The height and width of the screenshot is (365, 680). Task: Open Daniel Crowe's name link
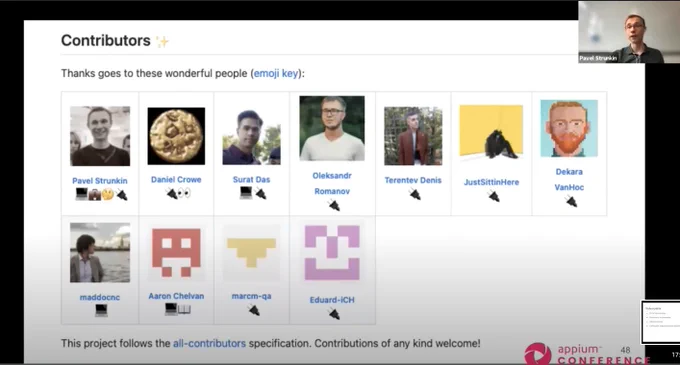click(x=176, y=179)
